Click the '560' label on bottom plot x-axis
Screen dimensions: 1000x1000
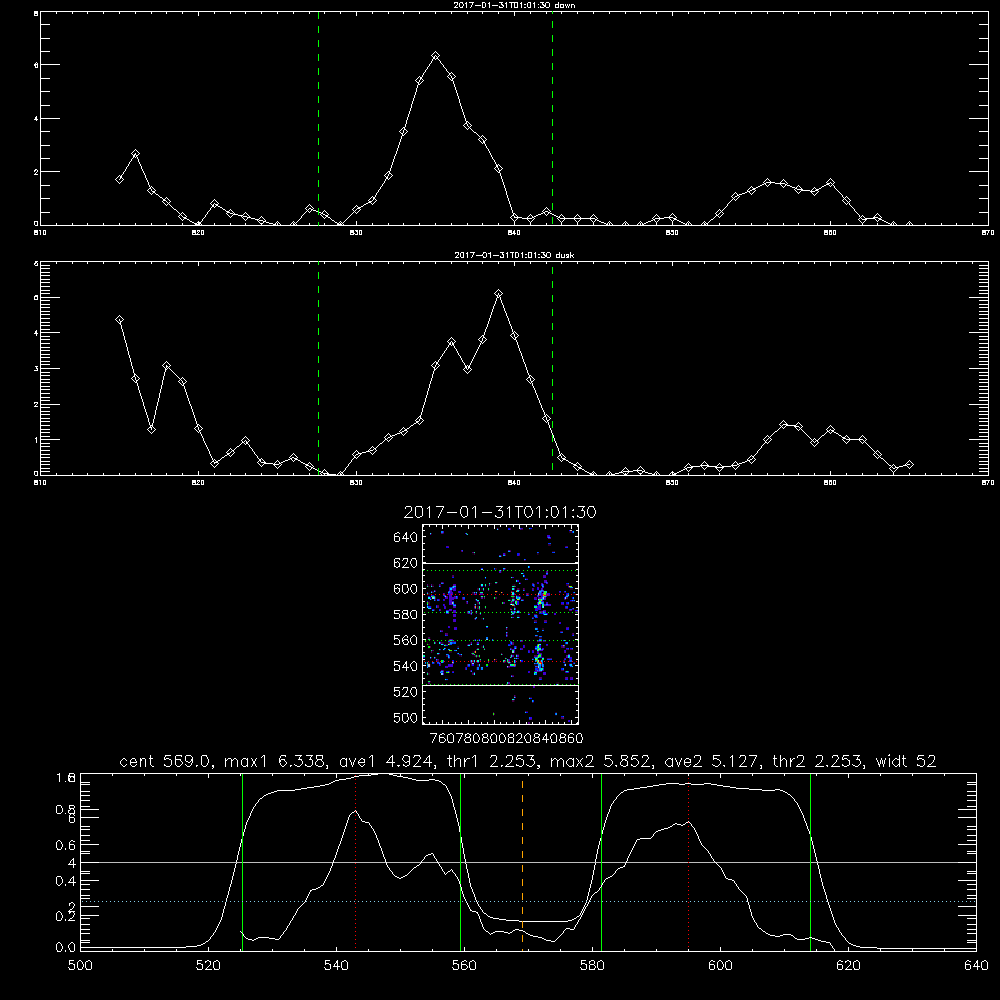(464, 966)
